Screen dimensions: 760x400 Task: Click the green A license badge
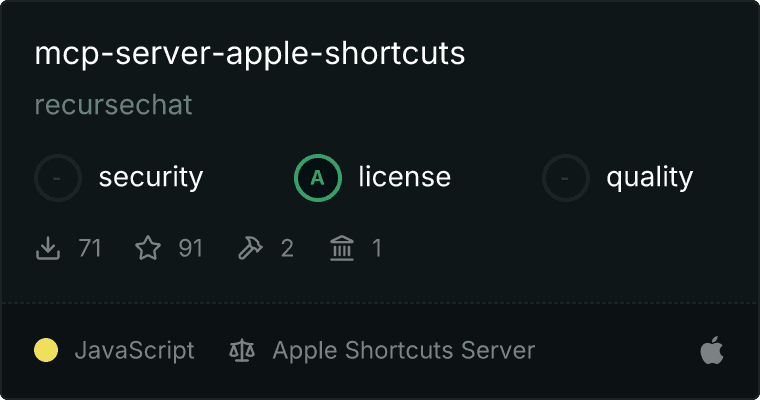(318, 178)
